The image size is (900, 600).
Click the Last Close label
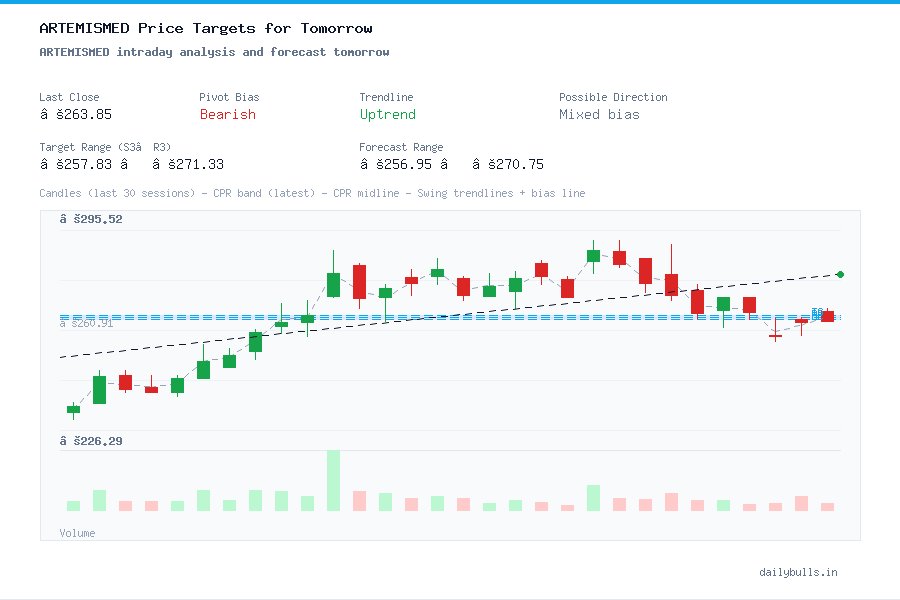69,97
